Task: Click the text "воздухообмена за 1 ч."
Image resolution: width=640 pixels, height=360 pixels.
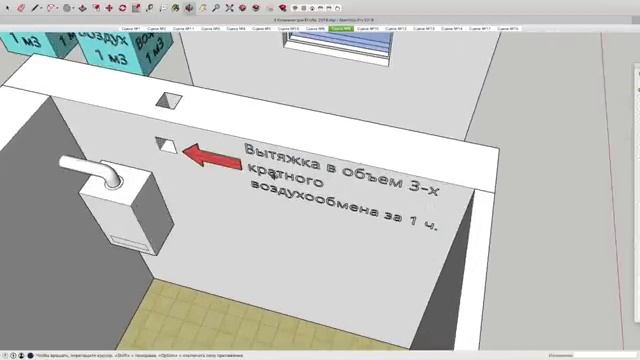Action: [344, 206]
